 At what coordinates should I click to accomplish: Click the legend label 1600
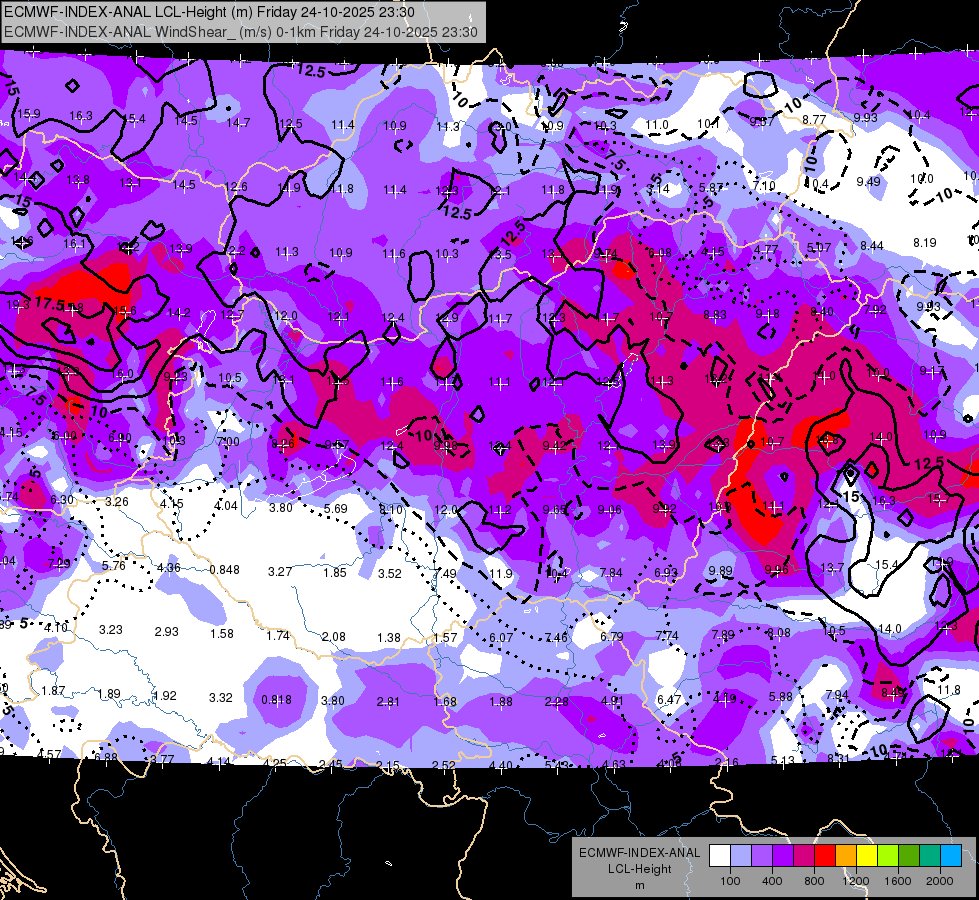pos(897,881)
